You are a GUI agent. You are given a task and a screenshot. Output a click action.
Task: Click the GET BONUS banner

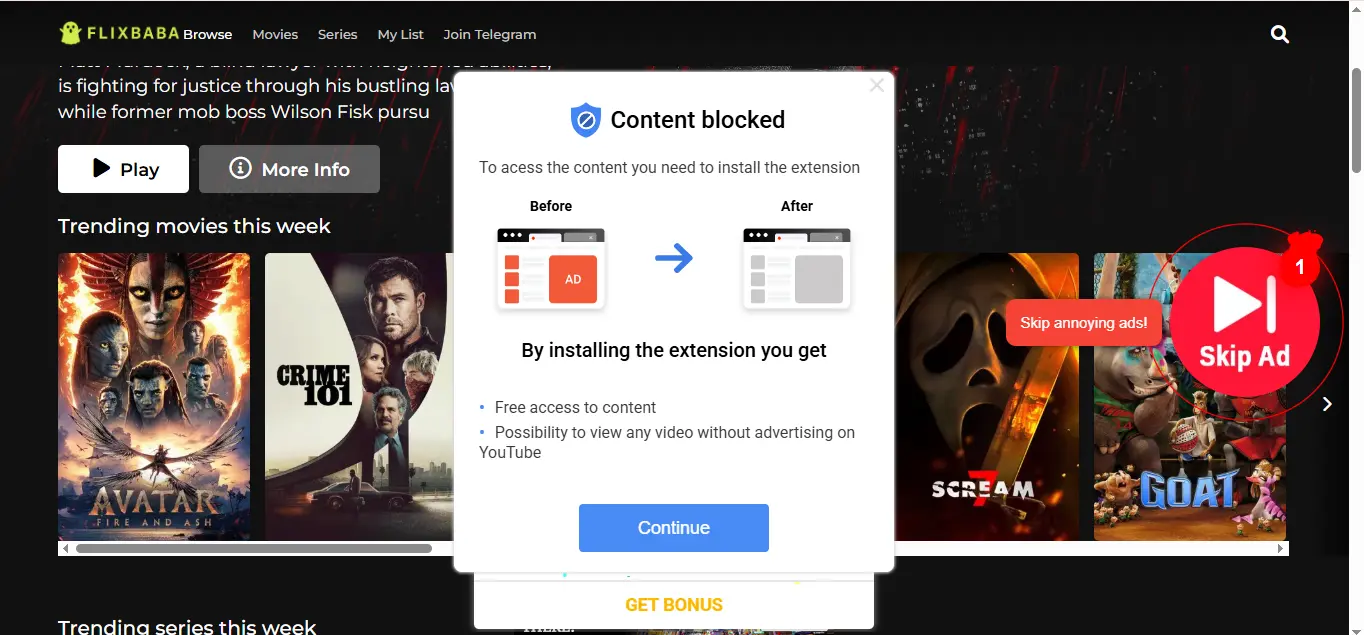click(x=674, y=605)
